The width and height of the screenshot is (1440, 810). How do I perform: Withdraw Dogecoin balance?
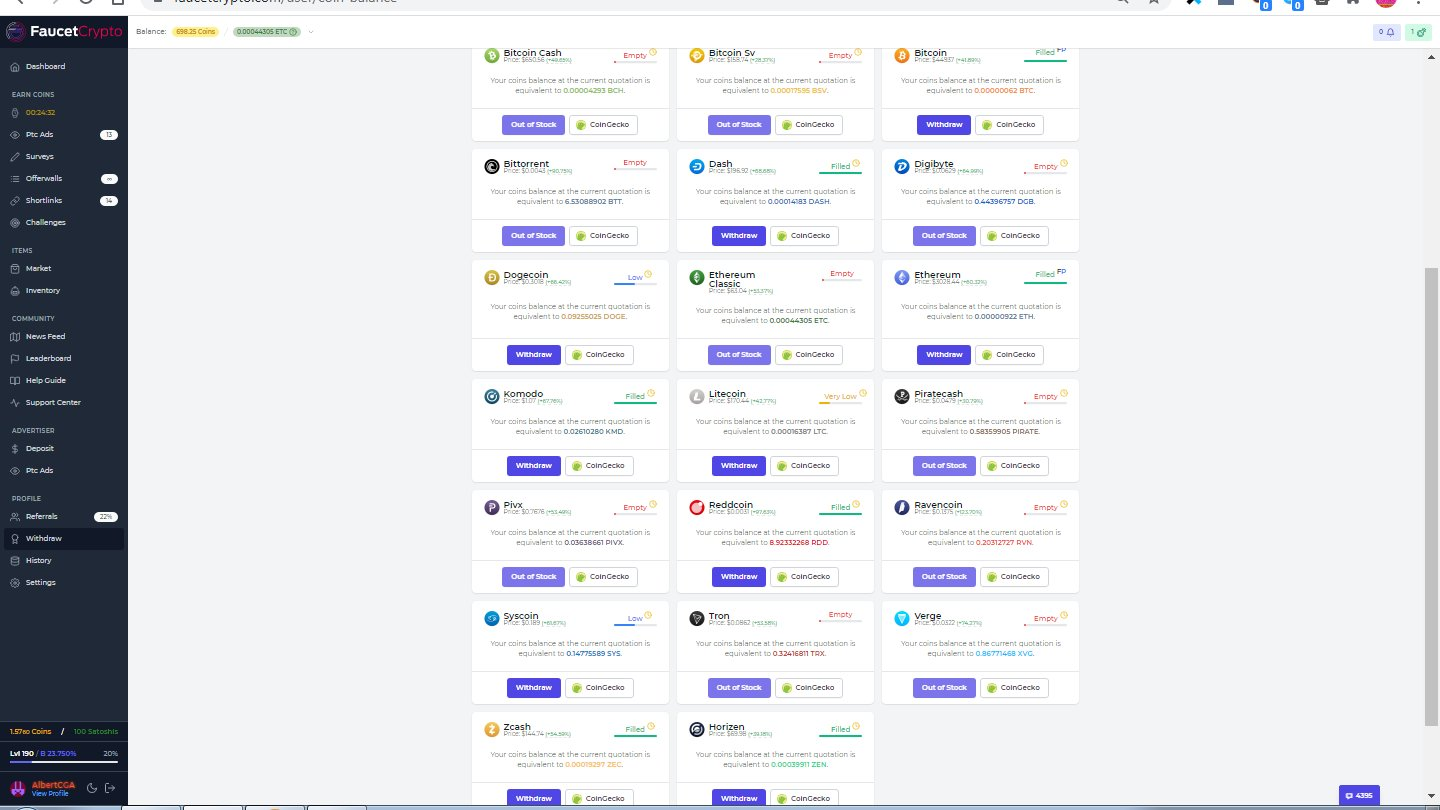pos(533,355)
